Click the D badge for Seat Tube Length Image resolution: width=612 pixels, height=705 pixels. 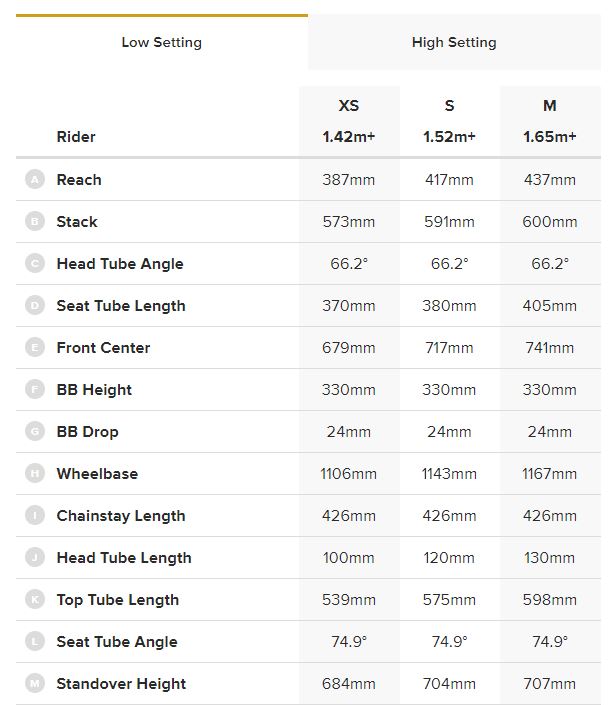point(35,306)
